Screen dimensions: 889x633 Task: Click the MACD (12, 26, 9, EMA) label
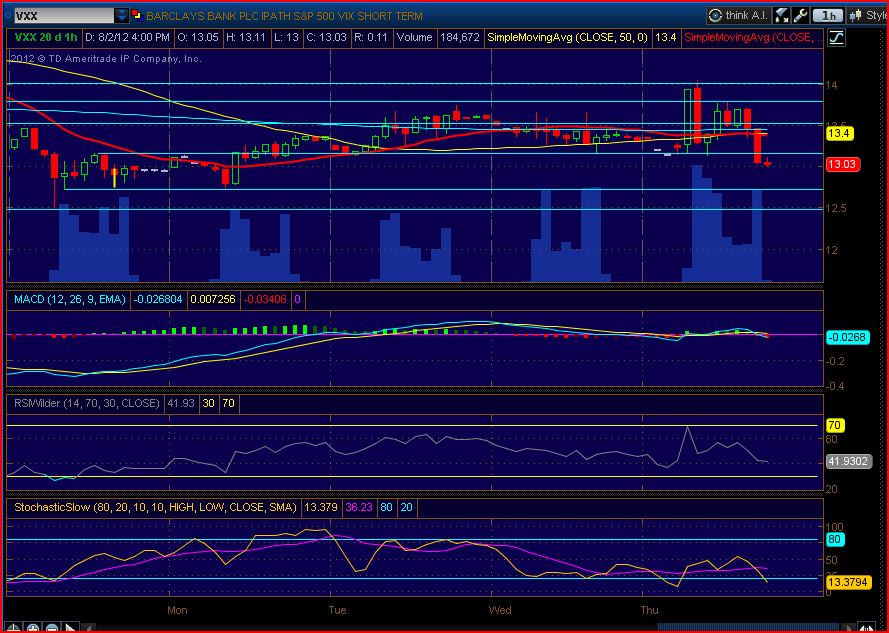70,299
